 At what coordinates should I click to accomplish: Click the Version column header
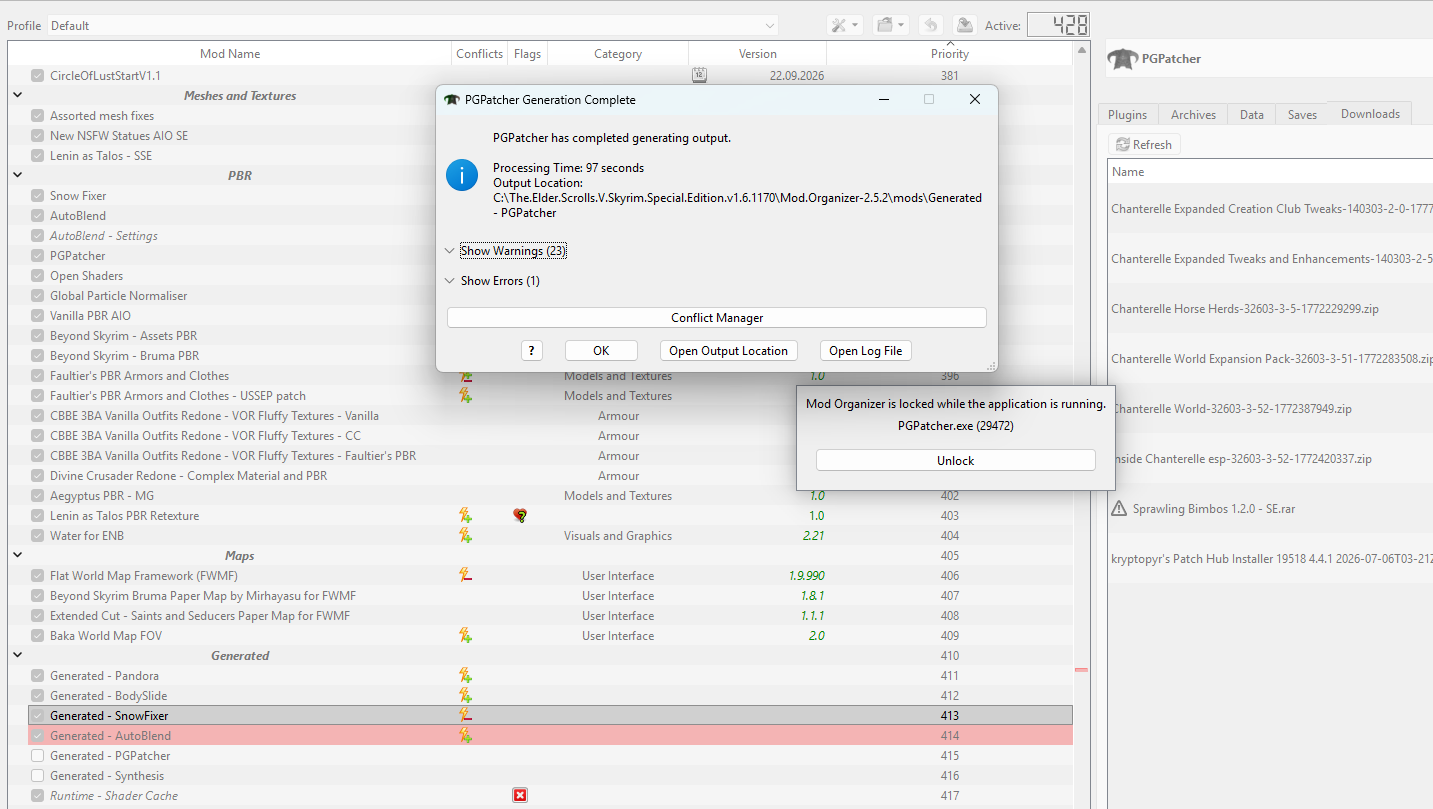(x=757, y=54)
